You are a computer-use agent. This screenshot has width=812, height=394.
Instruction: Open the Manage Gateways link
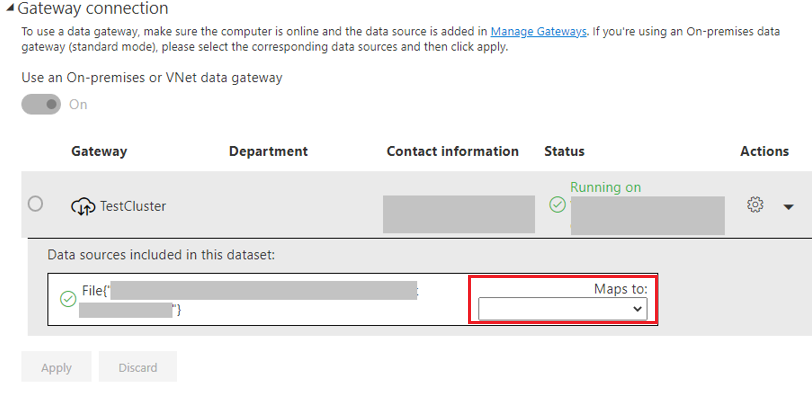point(538,31)
